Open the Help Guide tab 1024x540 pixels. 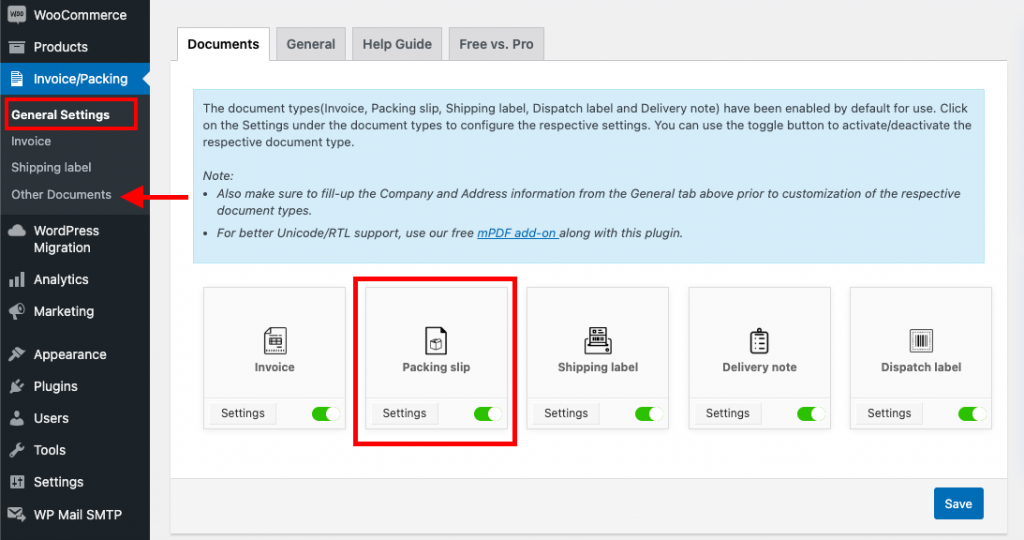click(397, 44)
